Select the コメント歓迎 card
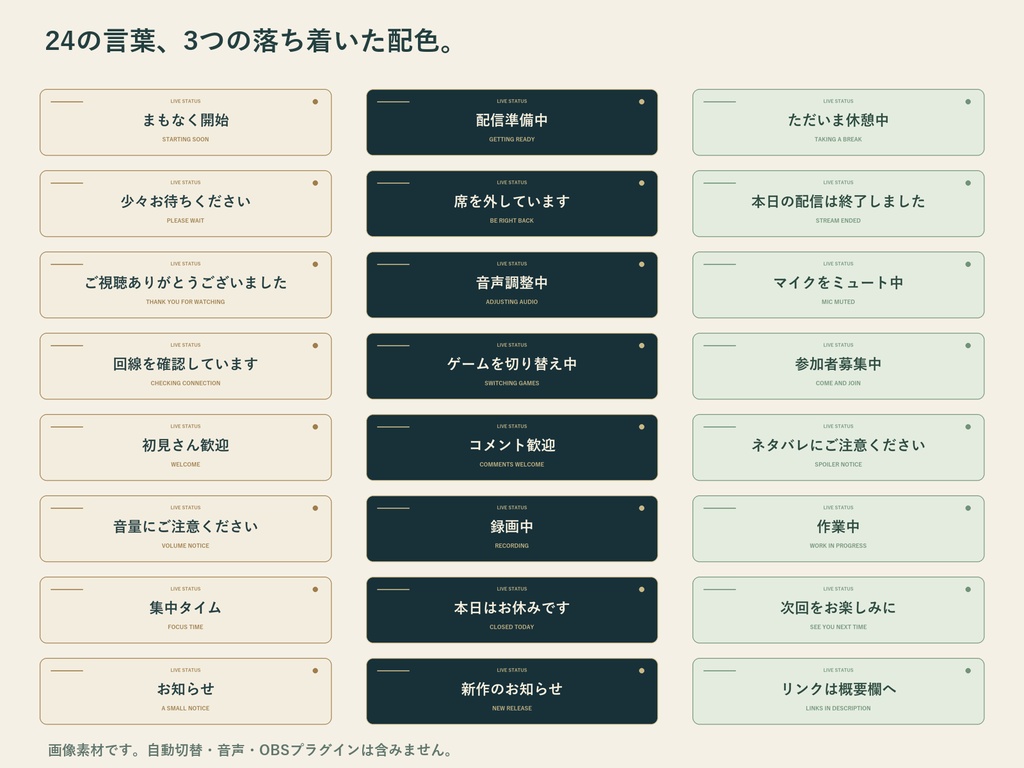The height and width of the screenshot is (768, 1024). (x=512, y=447)
